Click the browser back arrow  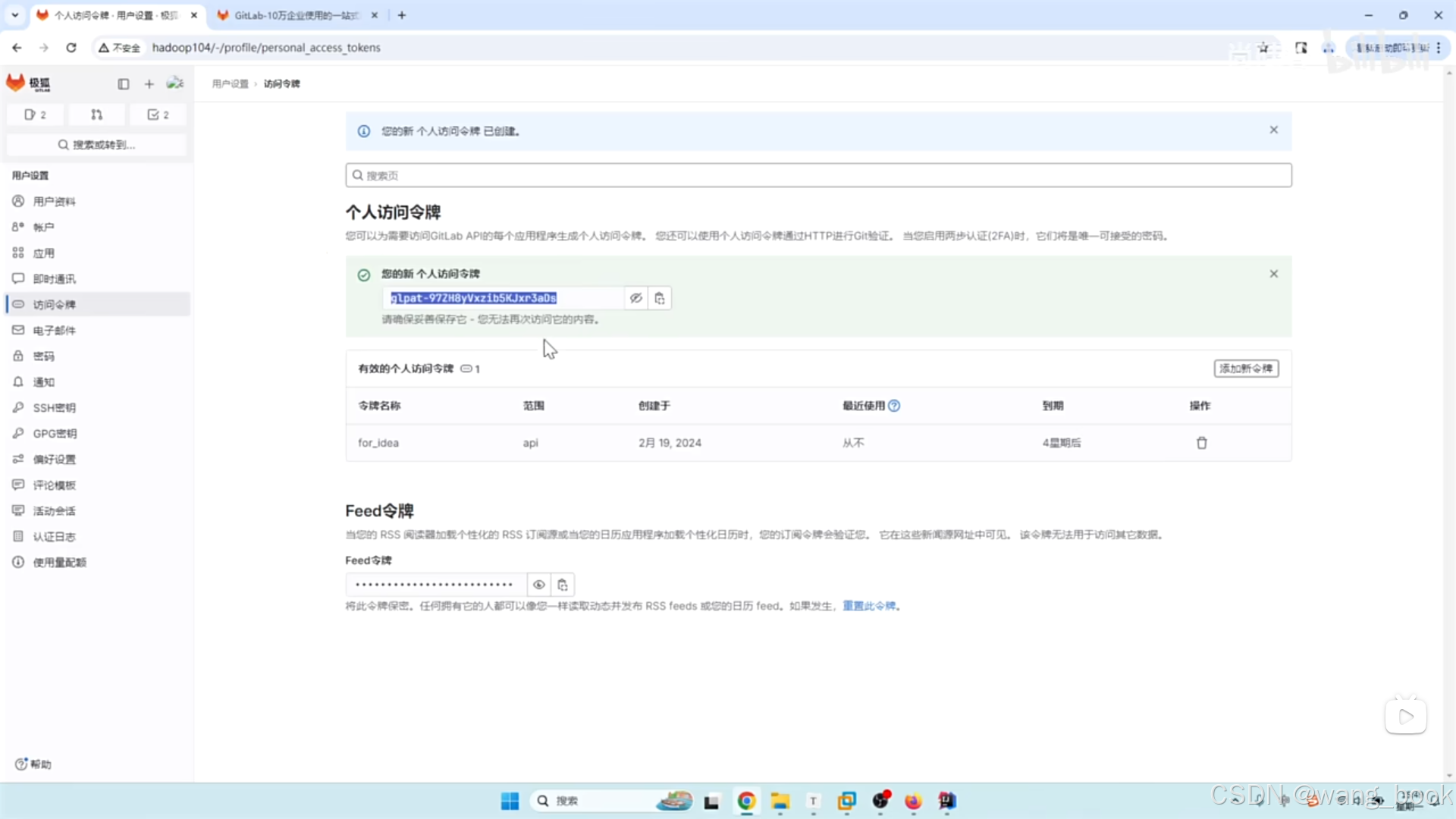tap(17, 48)
